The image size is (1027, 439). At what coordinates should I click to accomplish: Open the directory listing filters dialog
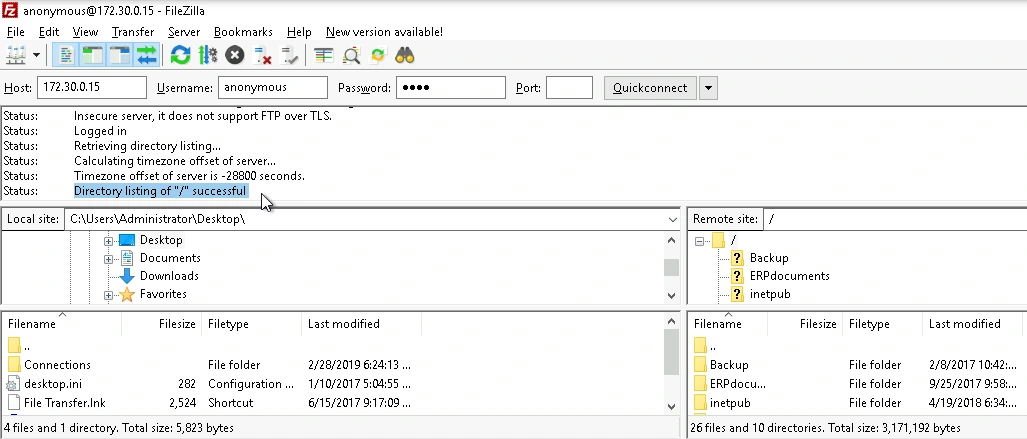pos(324,56)
